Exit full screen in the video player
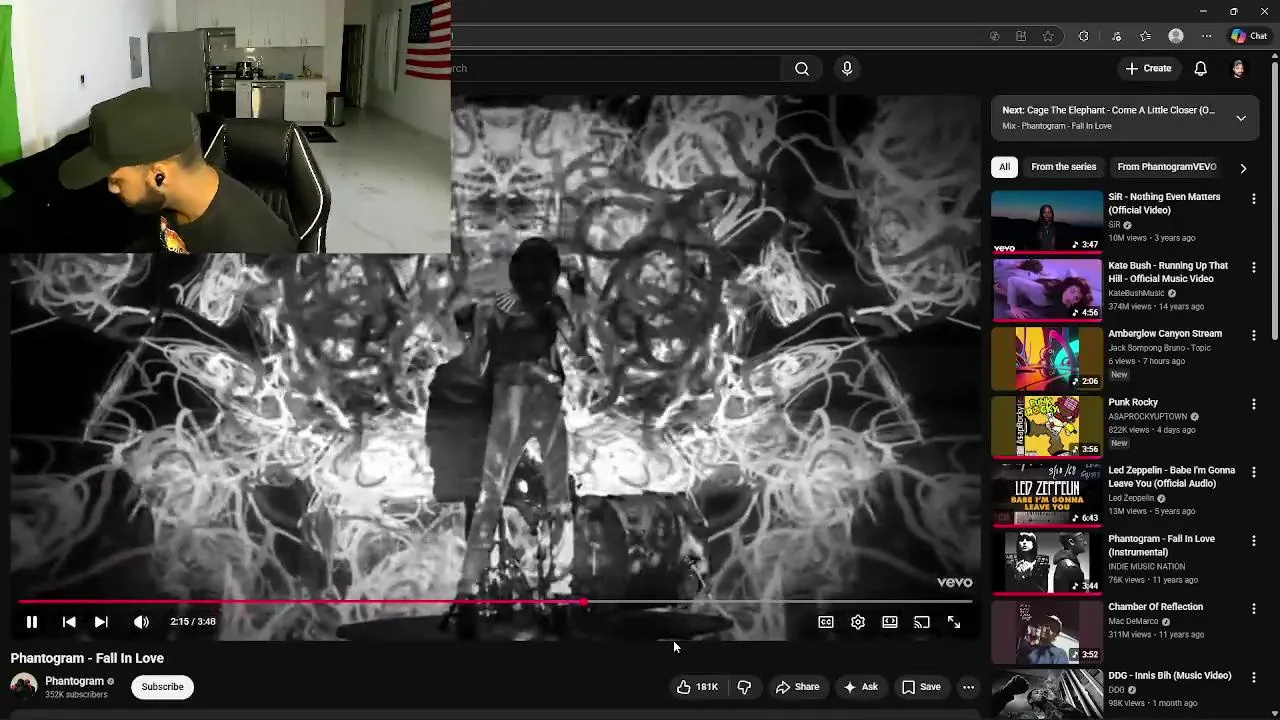The width and height of the screenshot is (1280, 720). (x=954, y=622)
